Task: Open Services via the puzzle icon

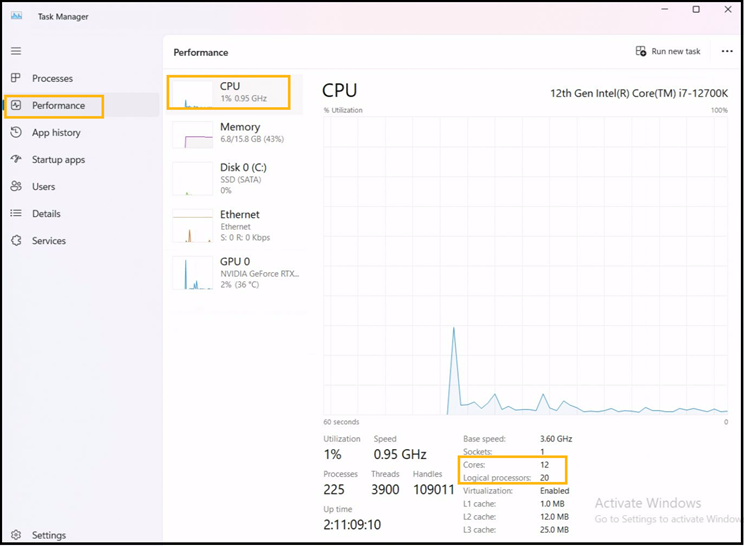Action: [16, 240]
